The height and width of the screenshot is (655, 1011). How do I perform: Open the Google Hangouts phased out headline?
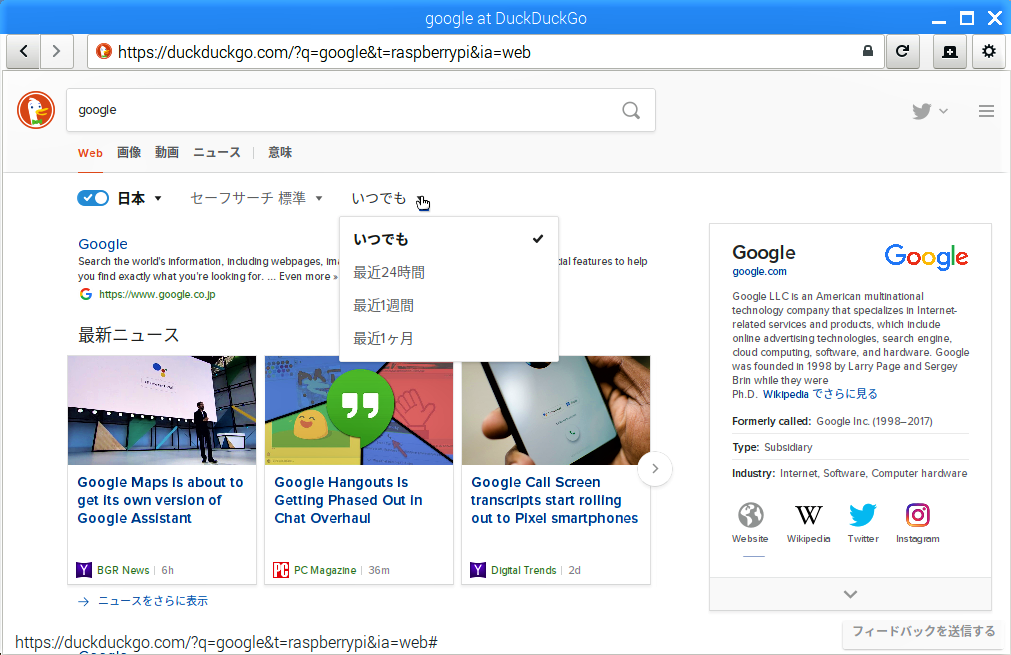pyautogui.click(x=349, y=500)
